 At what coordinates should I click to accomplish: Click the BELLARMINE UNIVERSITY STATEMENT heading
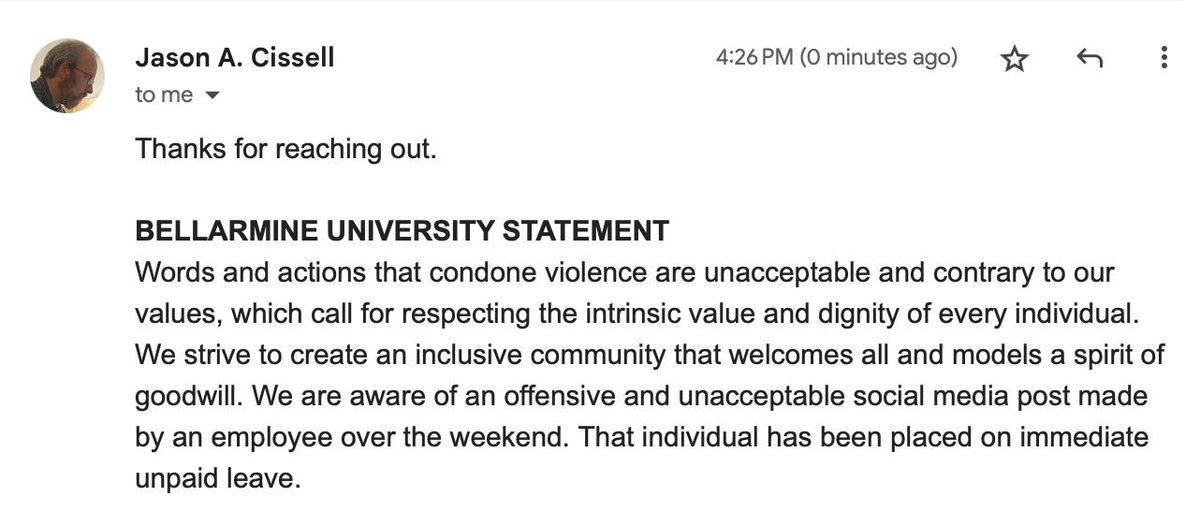402,231
